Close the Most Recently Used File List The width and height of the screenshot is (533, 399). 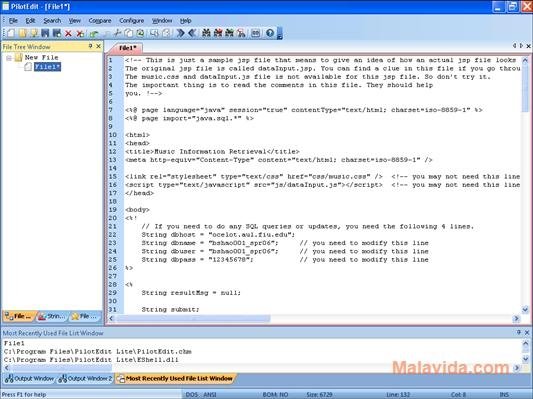pyautogui.click(x=527, y=332)
